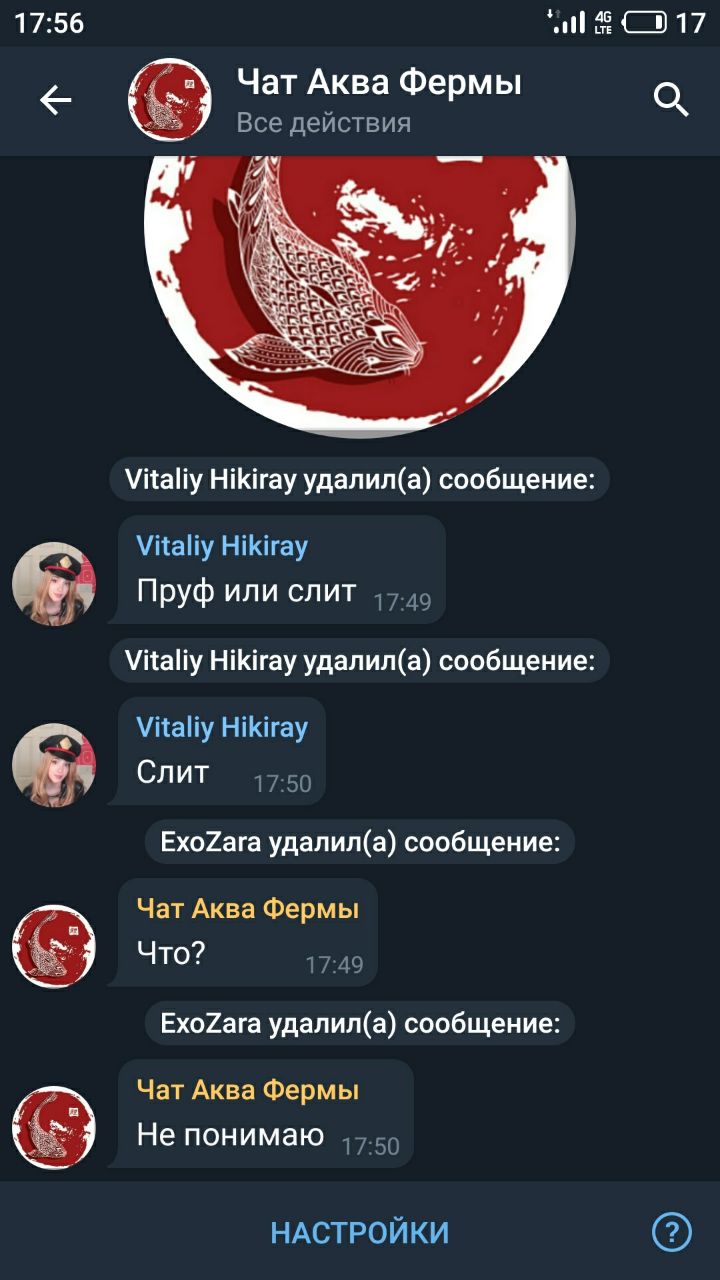Tap channel avatar beside 'Что?' message

54,946
